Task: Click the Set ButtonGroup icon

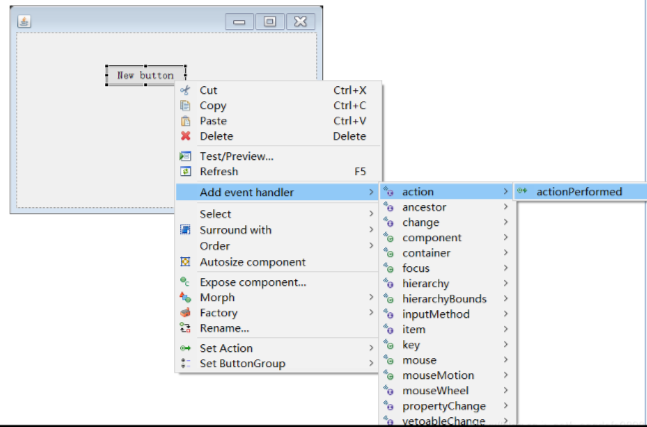Action: tap(185, 363)
